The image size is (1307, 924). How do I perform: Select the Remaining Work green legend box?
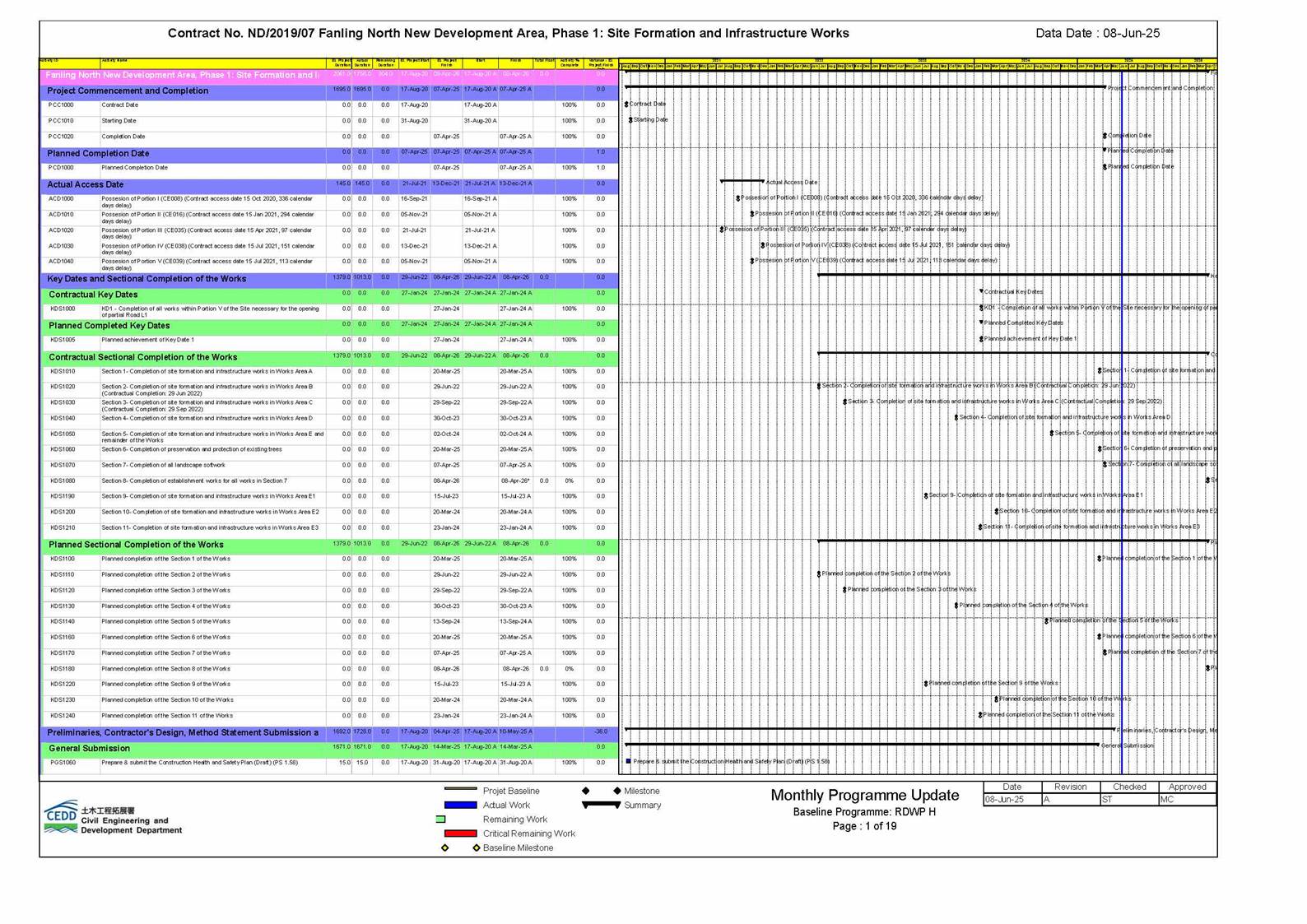pos(441,820)
